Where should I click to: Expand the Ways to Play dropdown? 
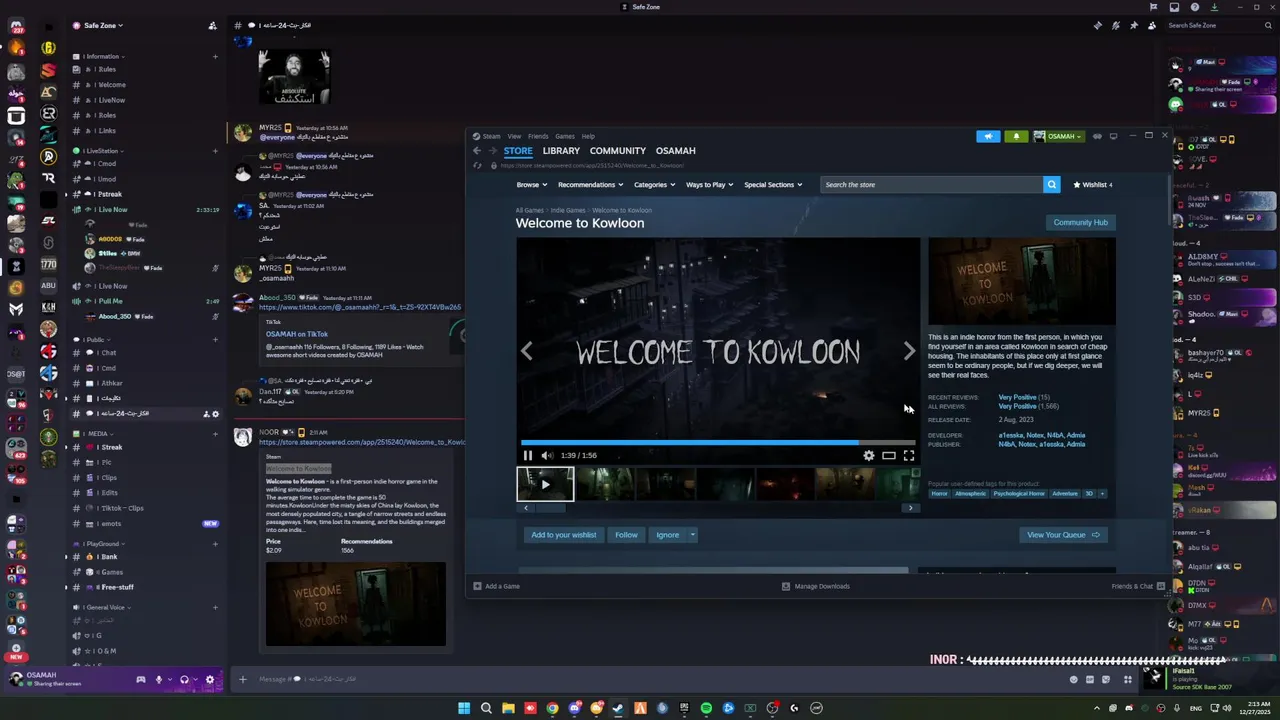(x=710, y=185)
